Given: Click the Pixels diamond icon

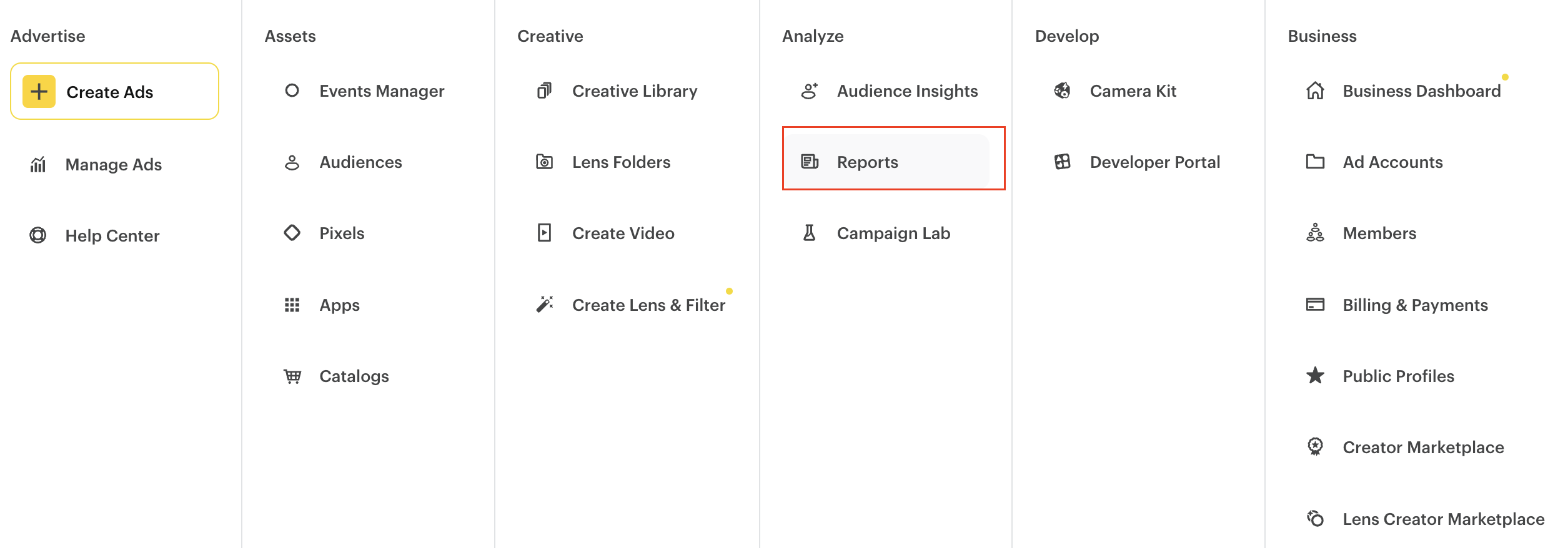Looking at the screenshot, I should [x=292, y=233].
